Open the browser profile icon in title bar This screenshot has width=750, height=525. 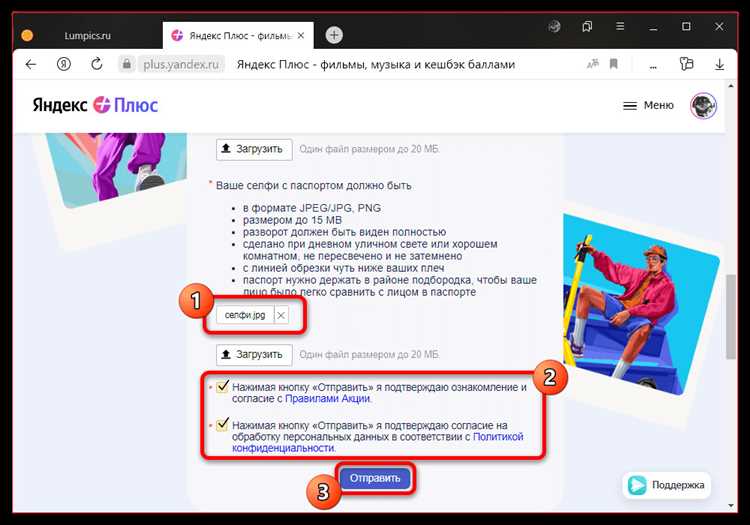pyautogui.click(x=554, y=26)
